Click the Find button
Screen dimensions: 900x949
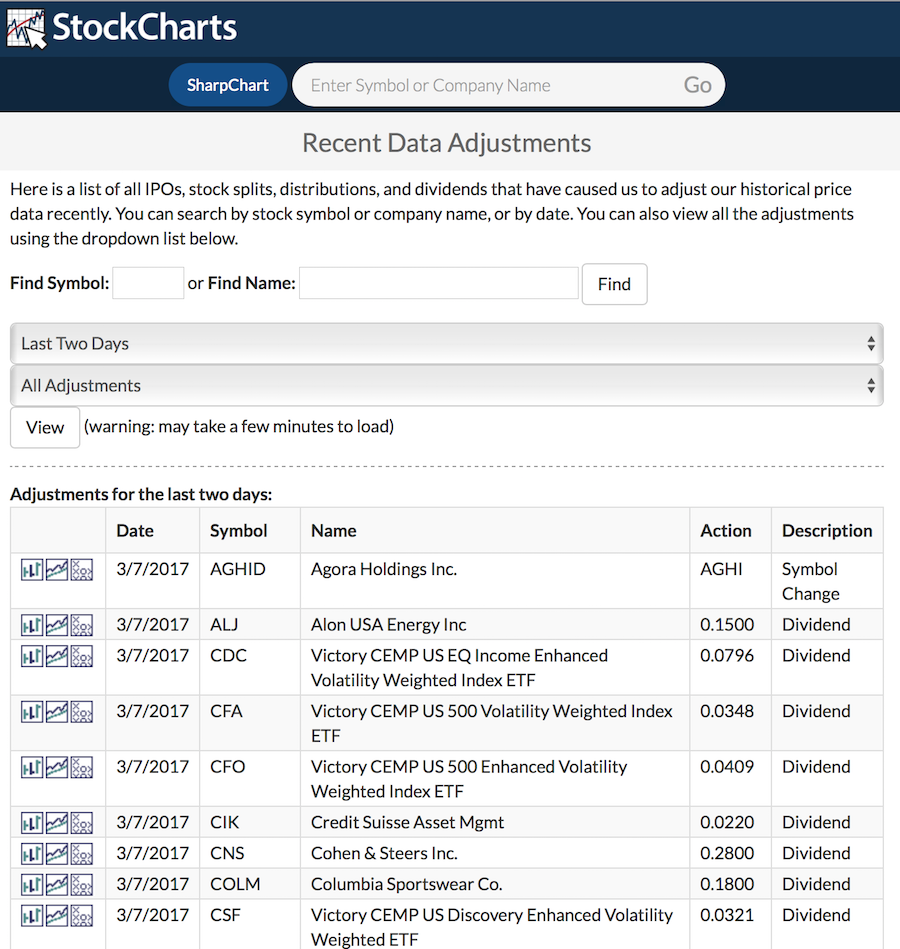(x=614, y=284)
